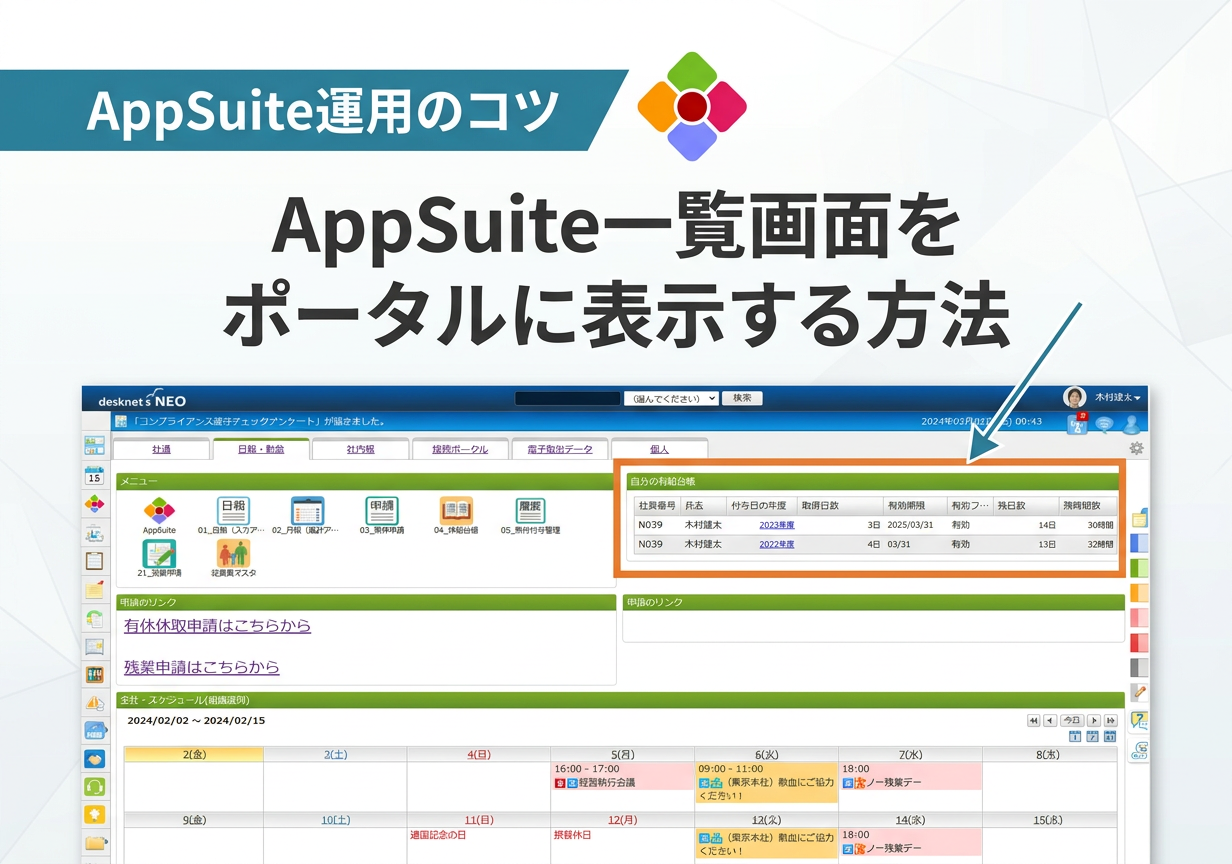Focus the dark search input field
1232x864 pixels.
tap(568, 398)
